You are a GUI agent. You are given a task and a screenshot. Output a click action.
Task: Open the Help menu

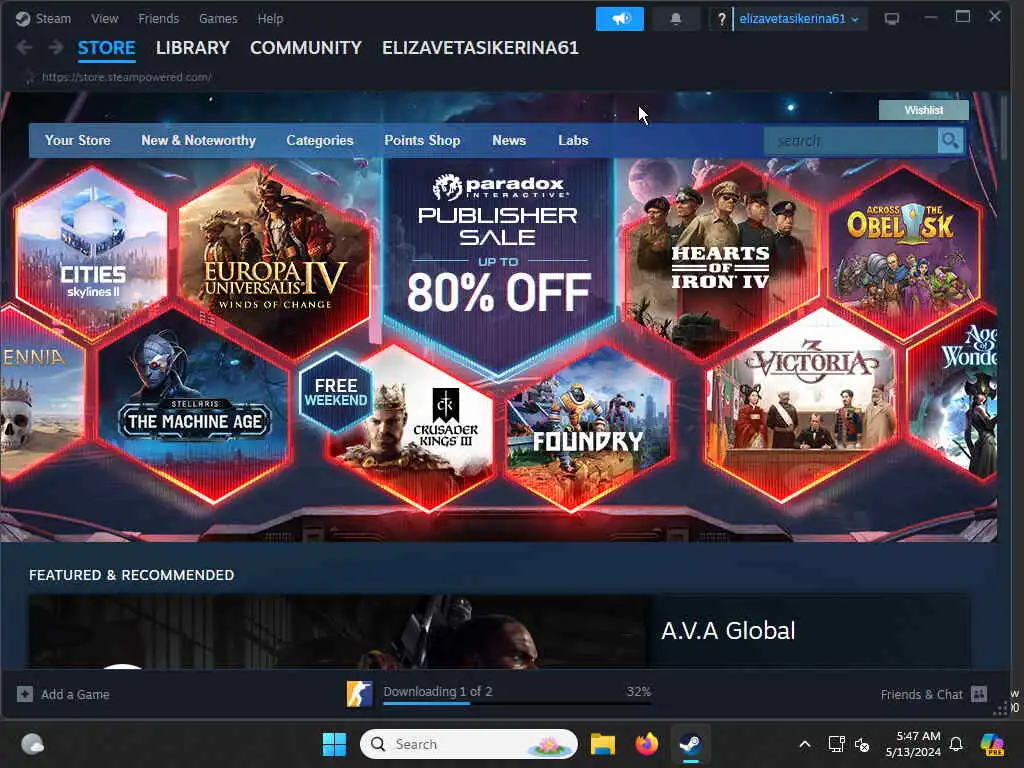270,18
